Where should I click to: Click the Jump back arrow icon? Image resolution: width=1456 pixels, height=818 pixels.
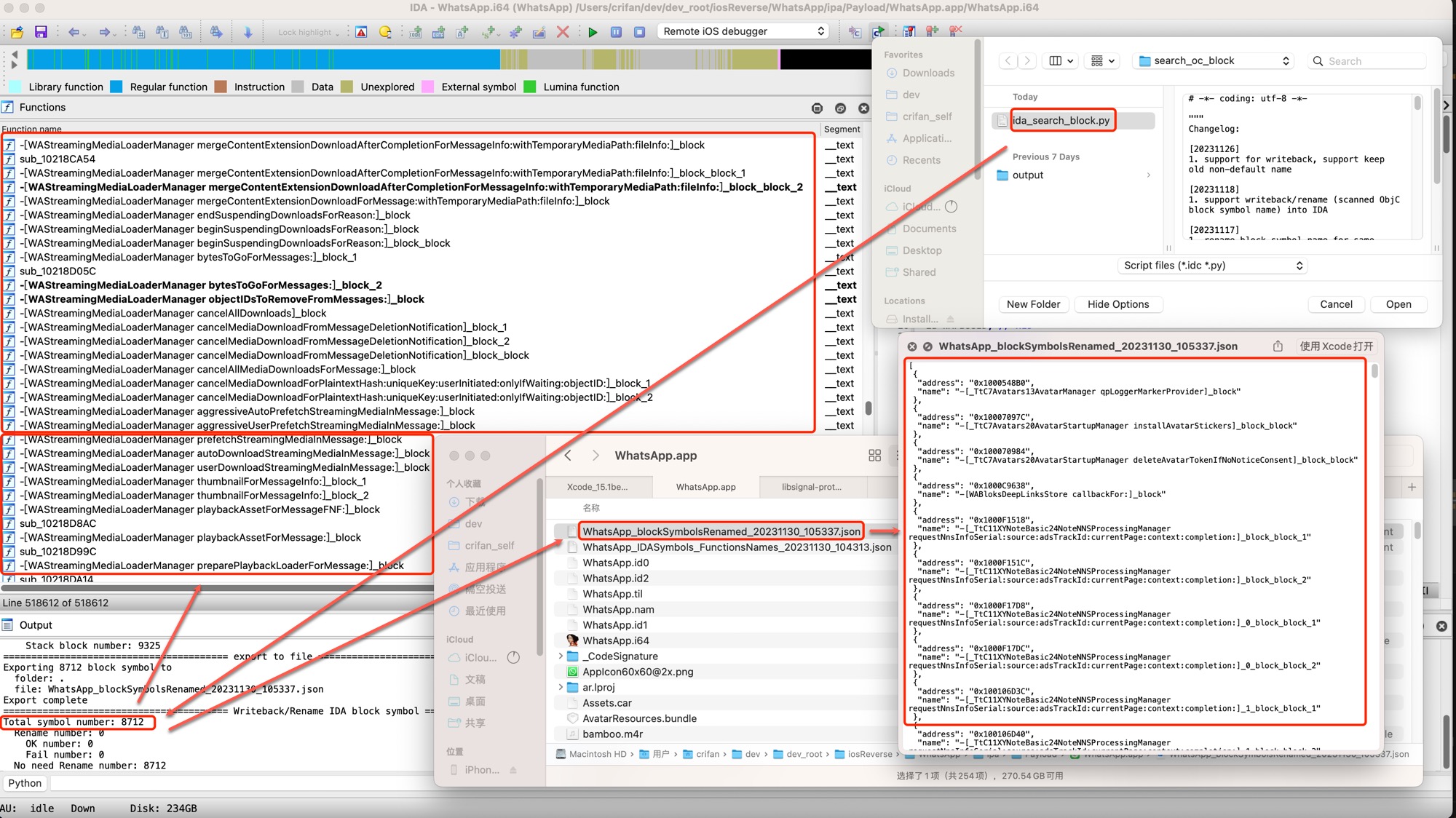(x=74, y=32)
